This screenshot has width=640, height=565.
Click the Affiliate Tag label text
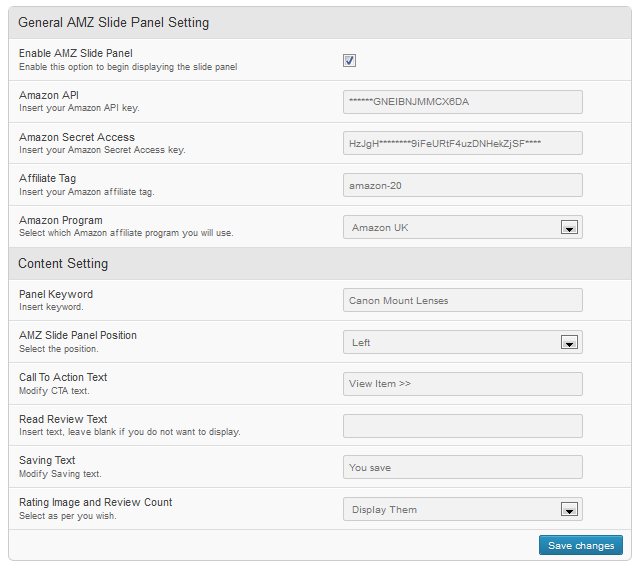pos(49,178)
